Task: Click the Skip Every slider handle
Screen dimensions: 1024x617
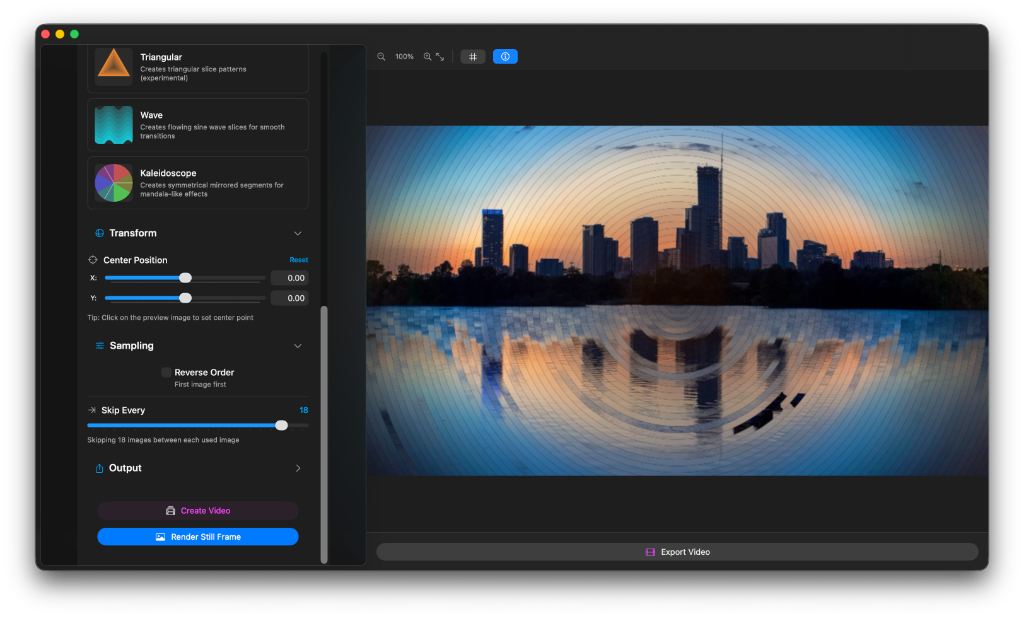Action: point(281,425)
